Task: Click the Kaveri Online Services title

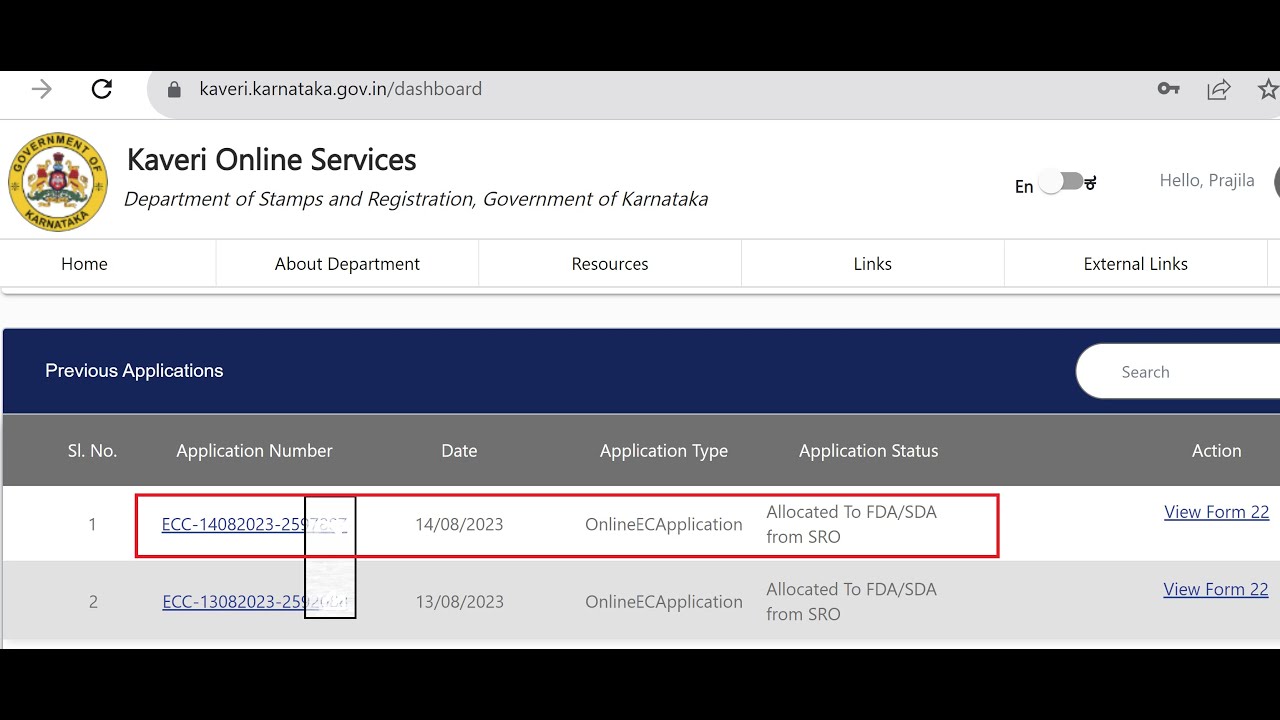Action: (x=272, y=160)
